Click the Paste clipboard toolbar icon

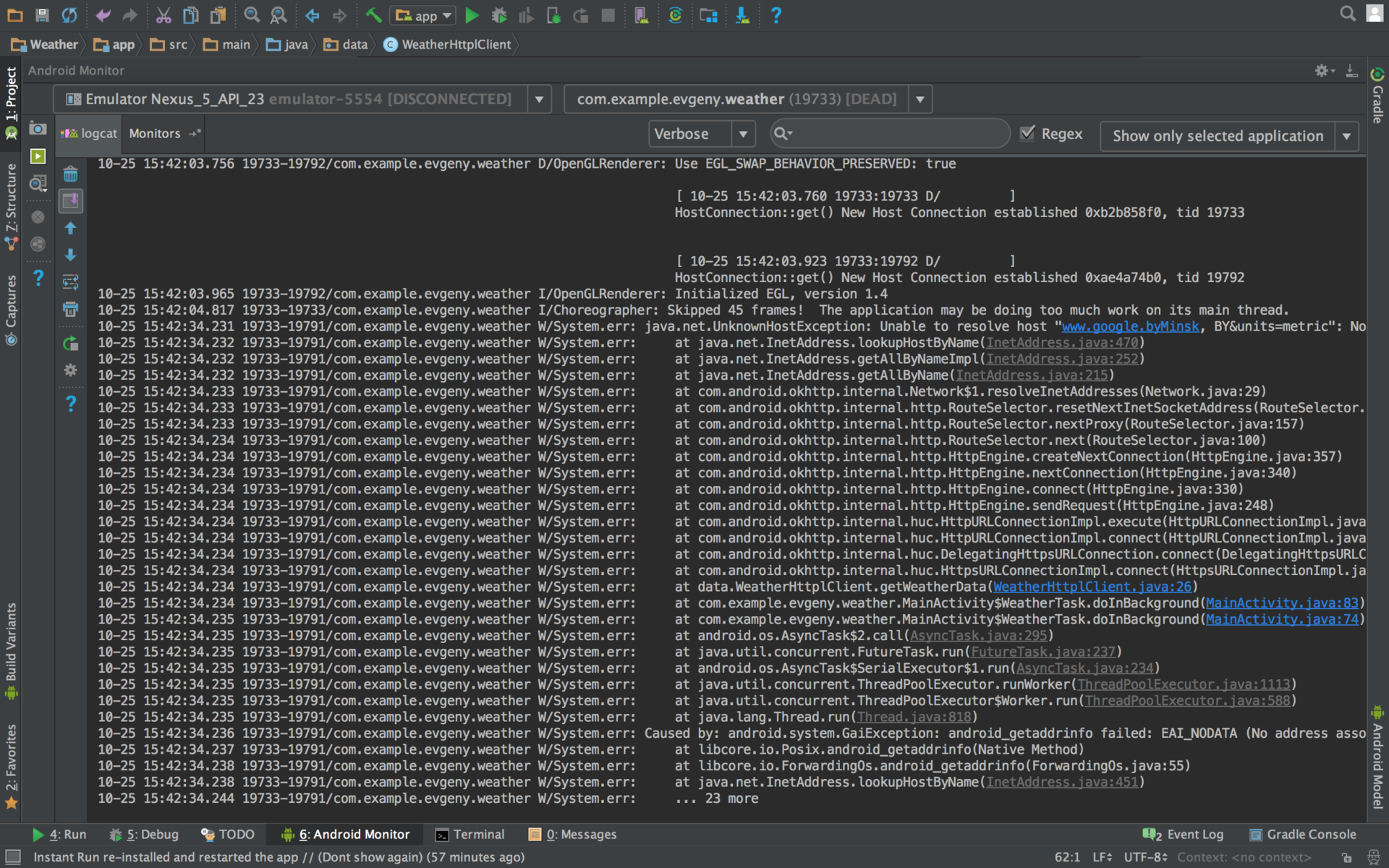click(x=217, y=15)
